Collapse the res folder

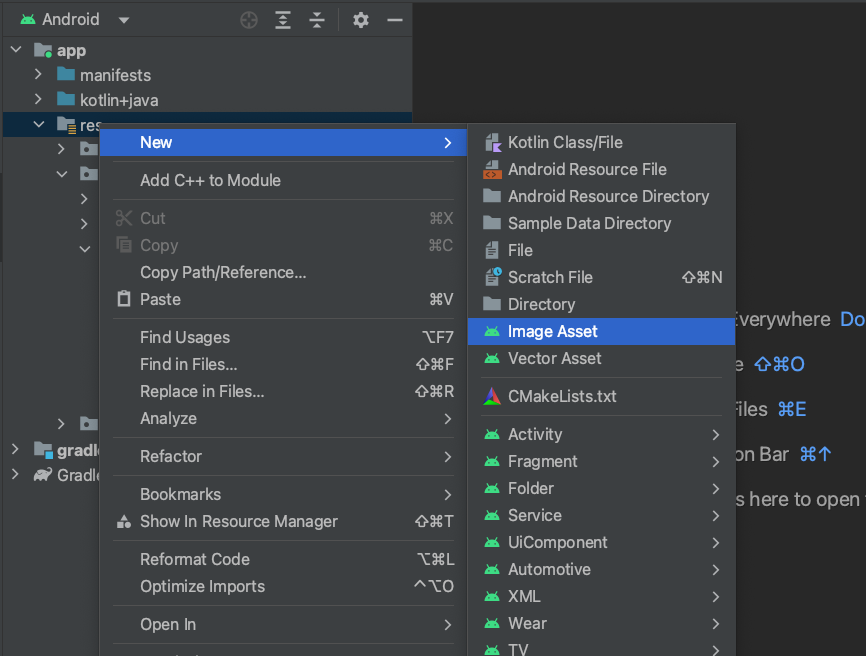(x=39, y=125)
